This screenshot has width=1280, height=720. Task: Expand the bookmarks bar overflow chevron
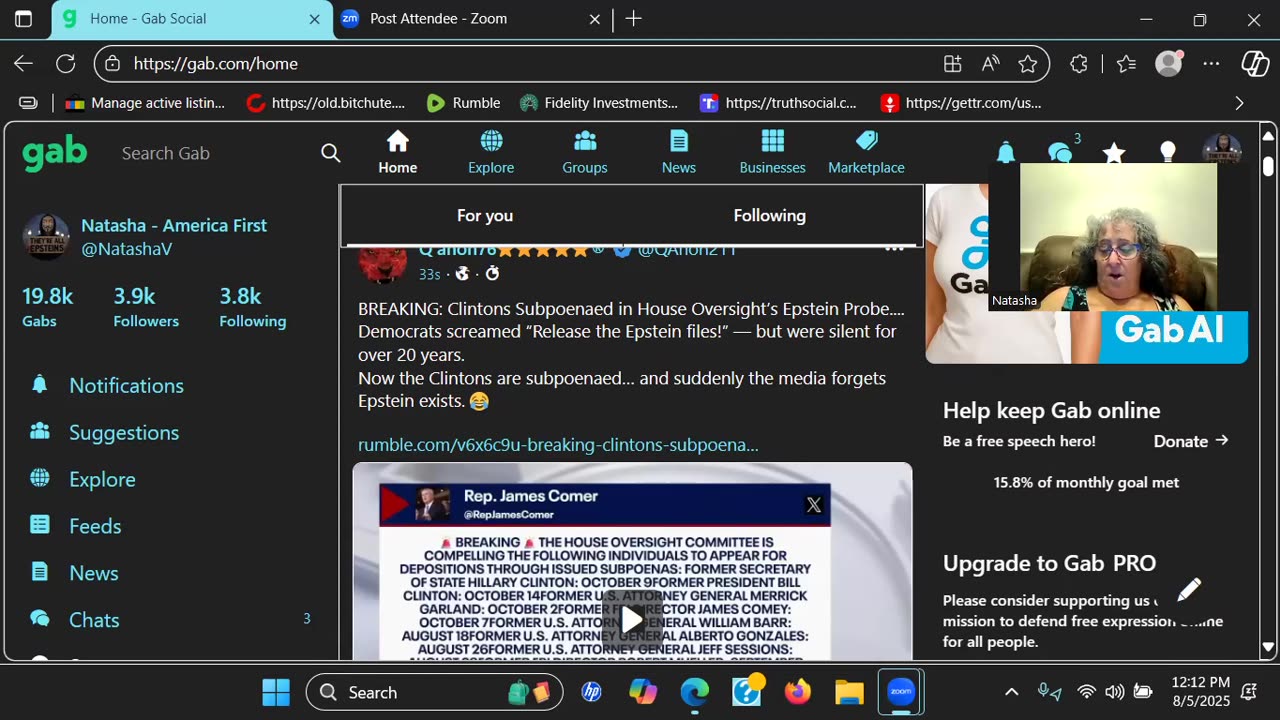tap(1239, 103)
